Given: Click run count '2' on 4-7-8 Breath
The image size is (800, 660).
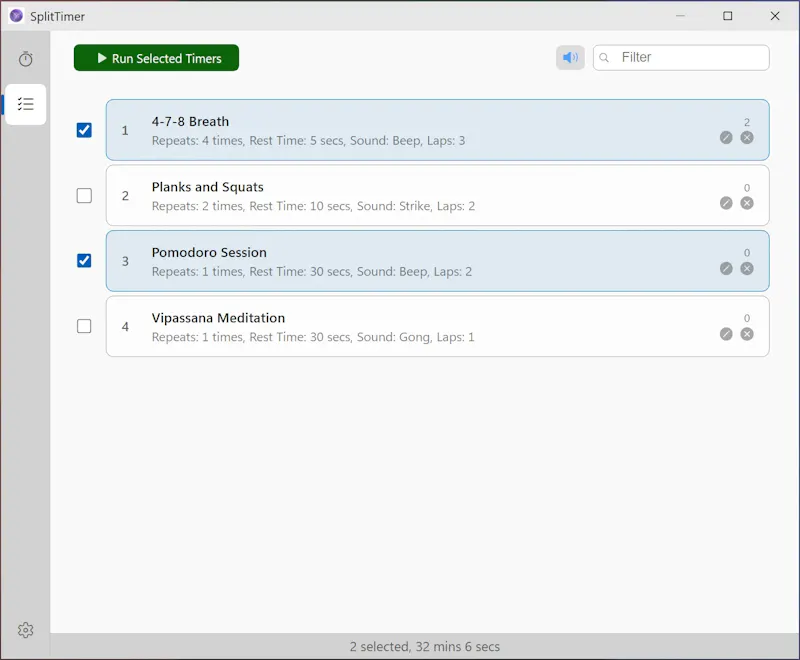Looking at the screenshot, I should coord(747,122).
